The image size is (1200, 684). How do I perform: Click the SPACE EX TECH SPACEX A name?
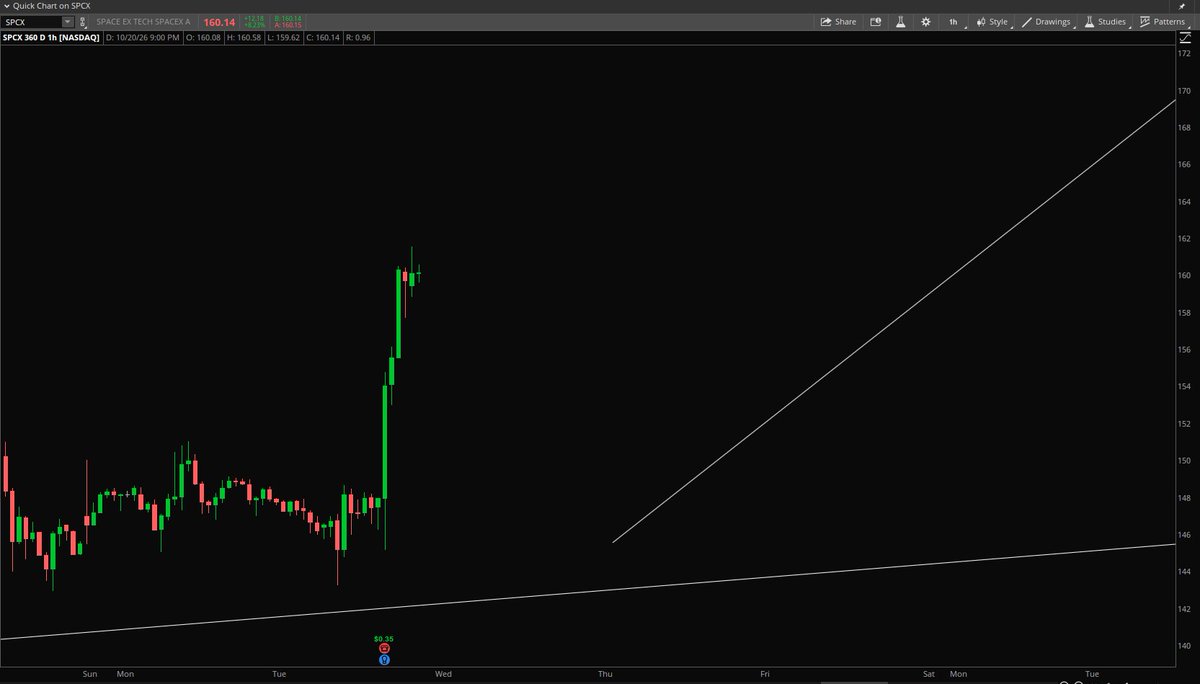click(x=143, y=21)
